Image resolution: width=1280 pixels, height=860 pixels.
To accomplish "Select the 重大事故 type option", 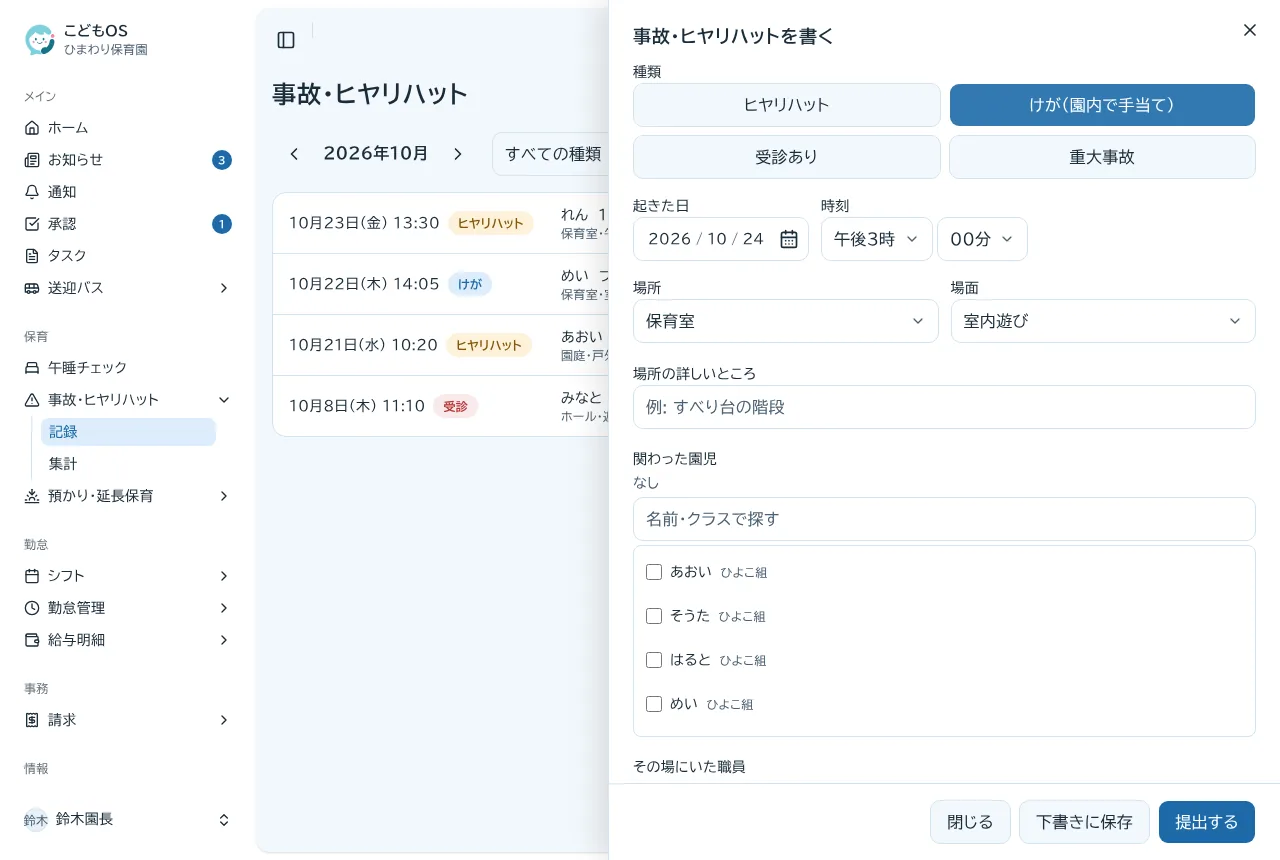I will coord(1102,157).
